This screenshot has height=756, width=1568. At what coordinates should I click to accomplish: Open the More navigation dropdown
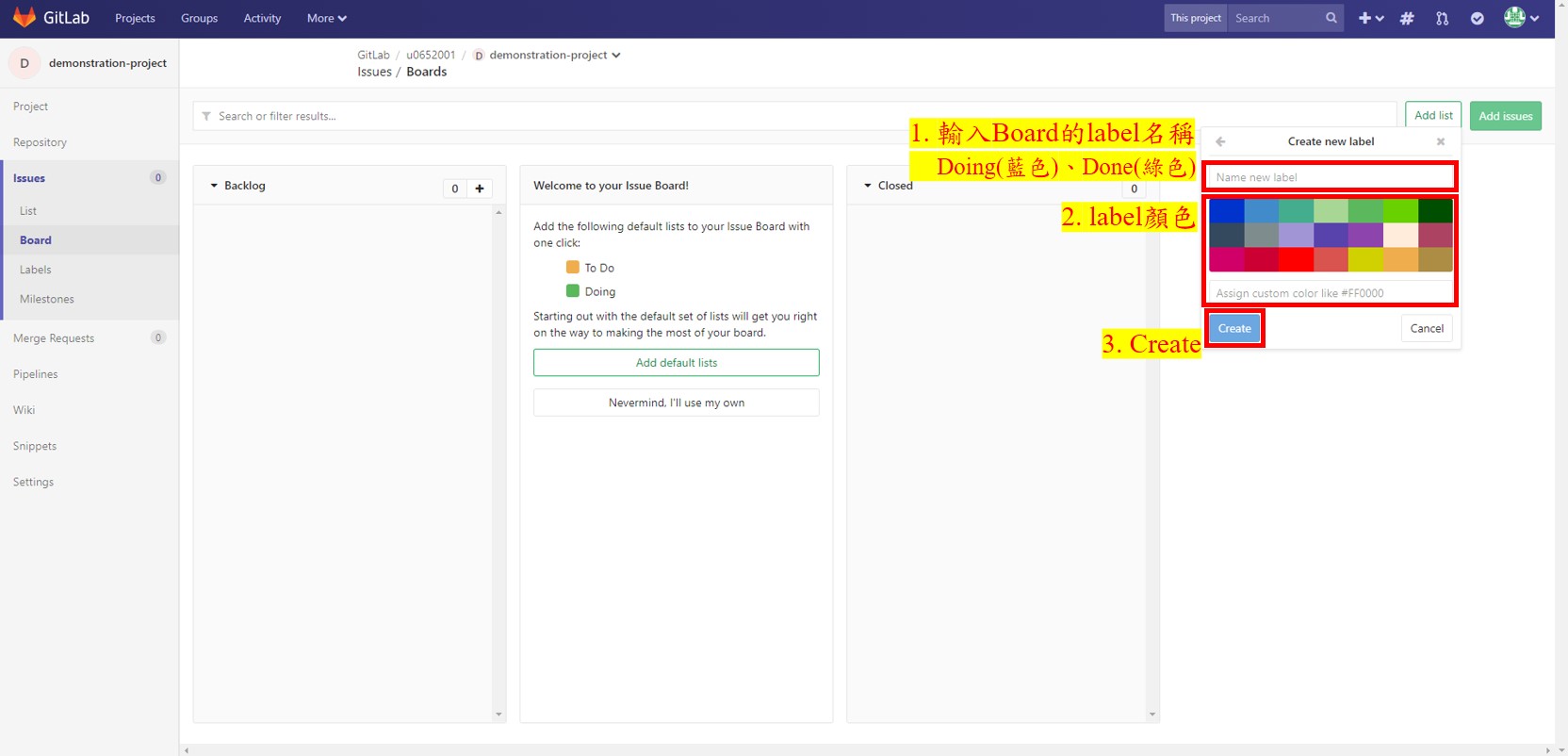click(326, 18)
